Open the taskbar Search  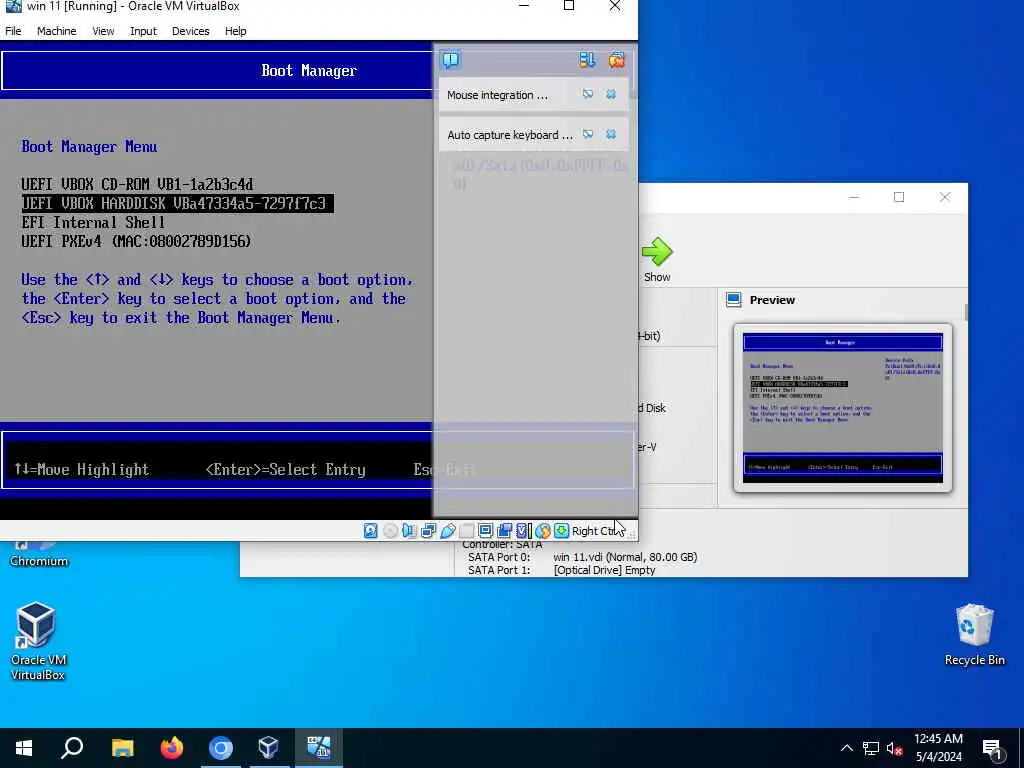click(72, 748)
